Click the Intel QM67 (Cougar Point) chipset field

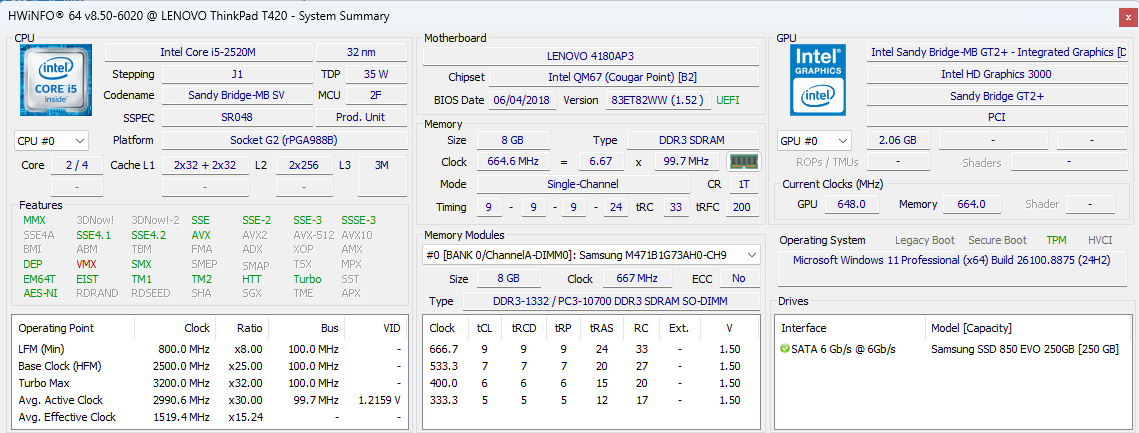click(x=623, y=78)
